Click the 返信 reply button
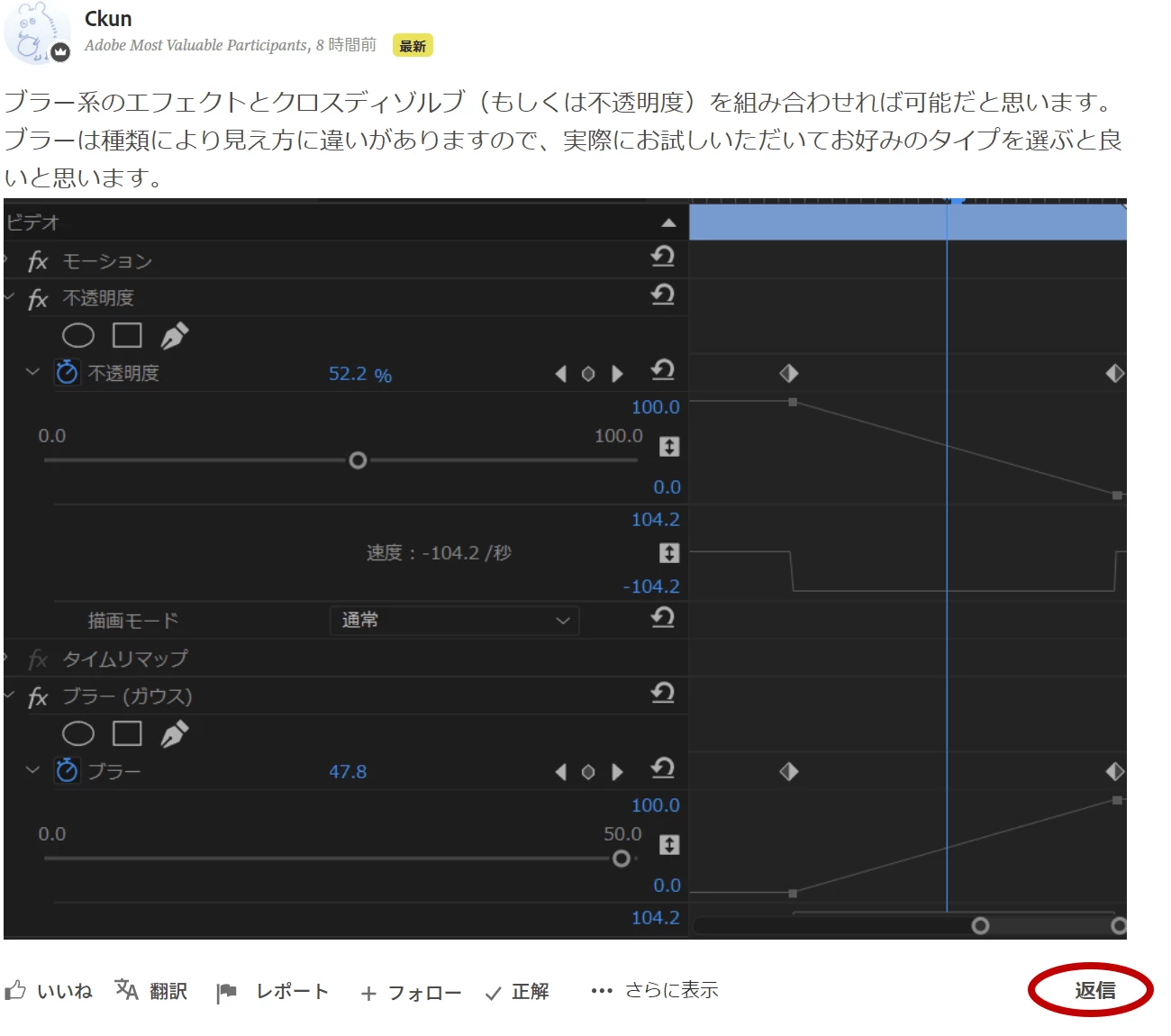This screenshot has height=1036, width=1171. 1094,990
